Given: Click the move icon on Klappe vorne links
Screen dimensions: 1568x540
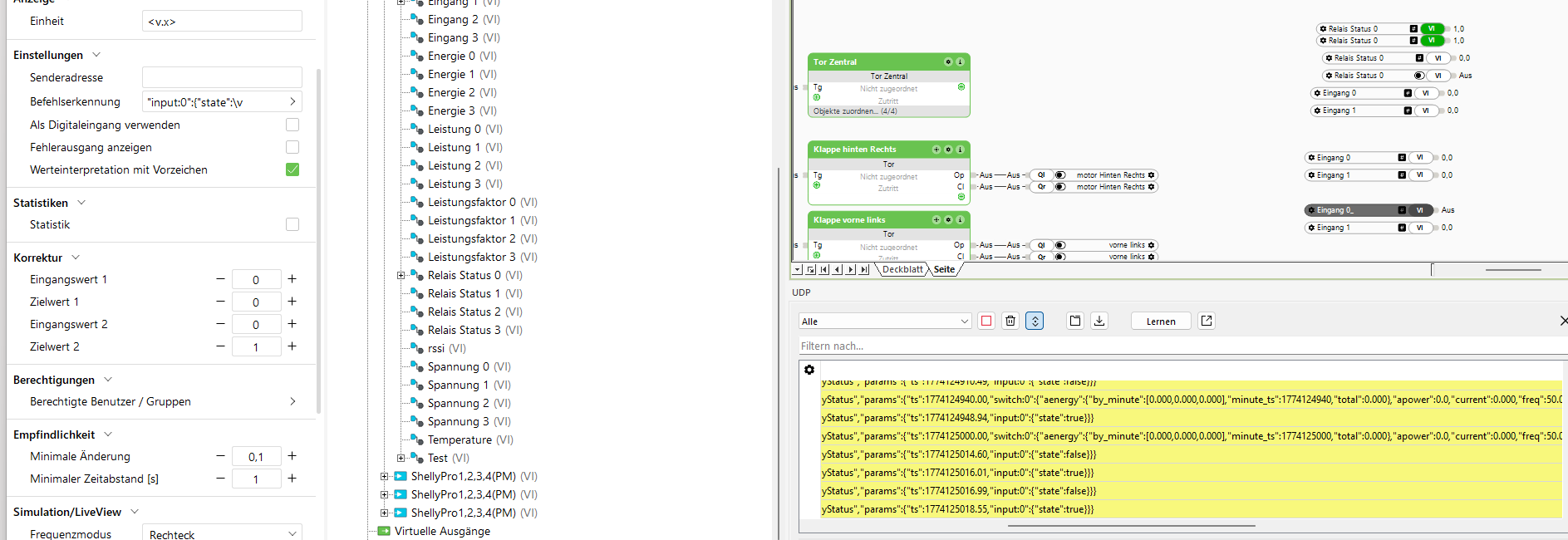Looking at the screenshot, I should pos(936,220).
